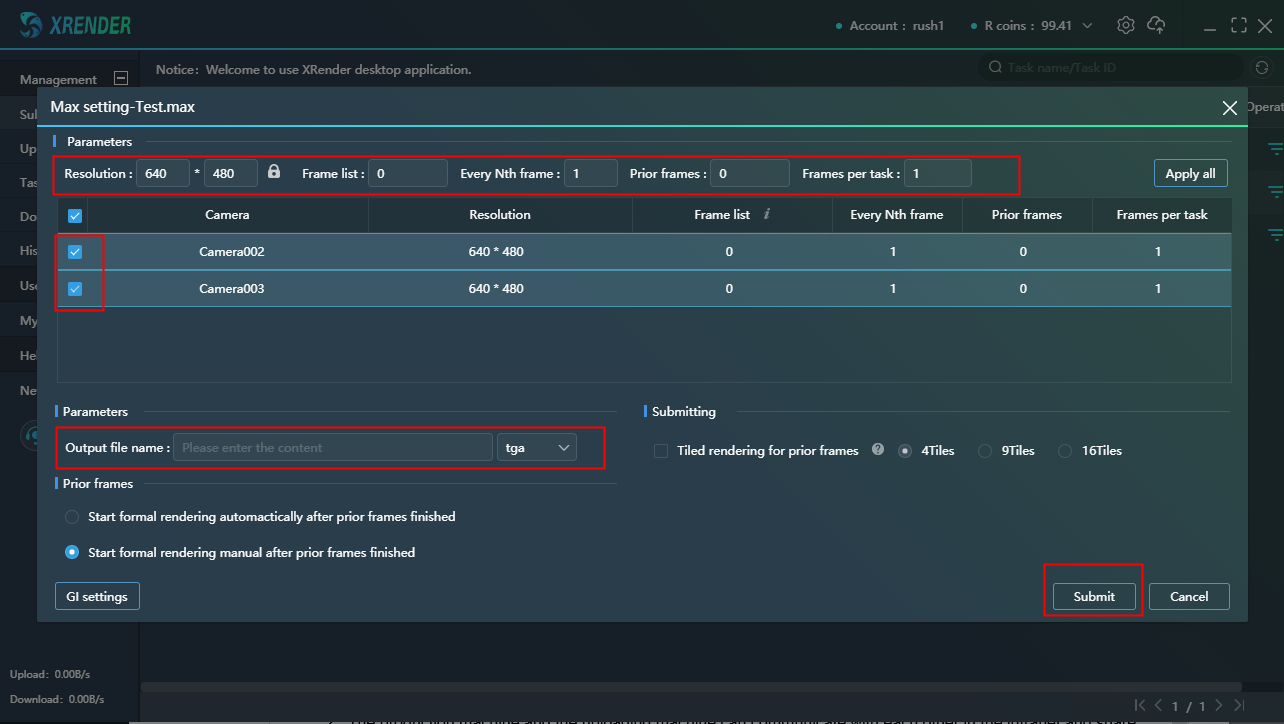Click the resolution aspect ratio lock icon
This screenshot has width=1284, height=724.
point(274,172)
